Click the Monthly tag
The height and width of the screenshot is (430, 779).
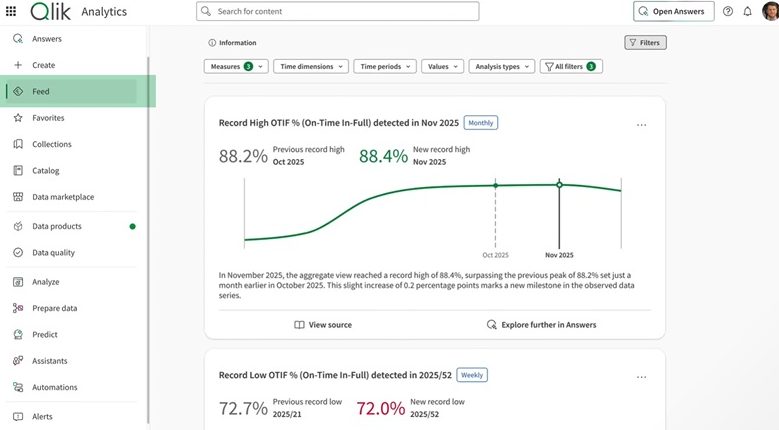[x=481, y=123]
